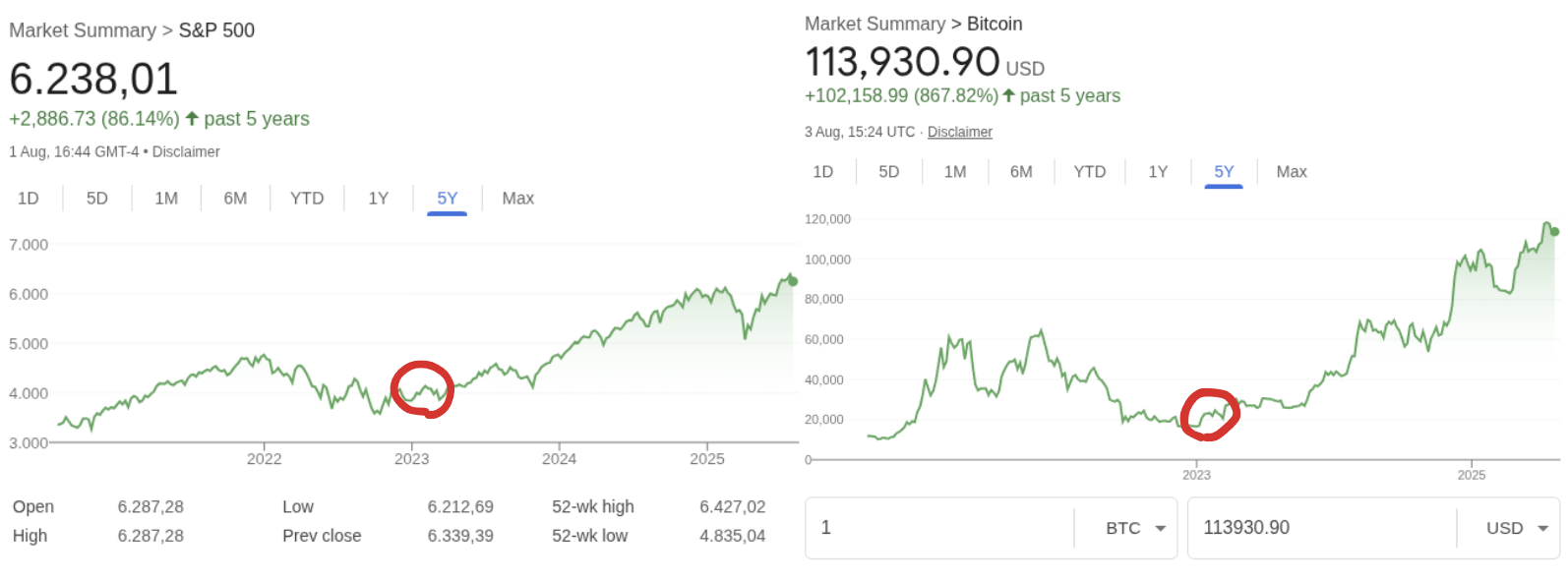This screenshot has height=581, width=1568.
Task: Open the Bitcoin page from its breadcrumb title
Action: click(995, 24)
